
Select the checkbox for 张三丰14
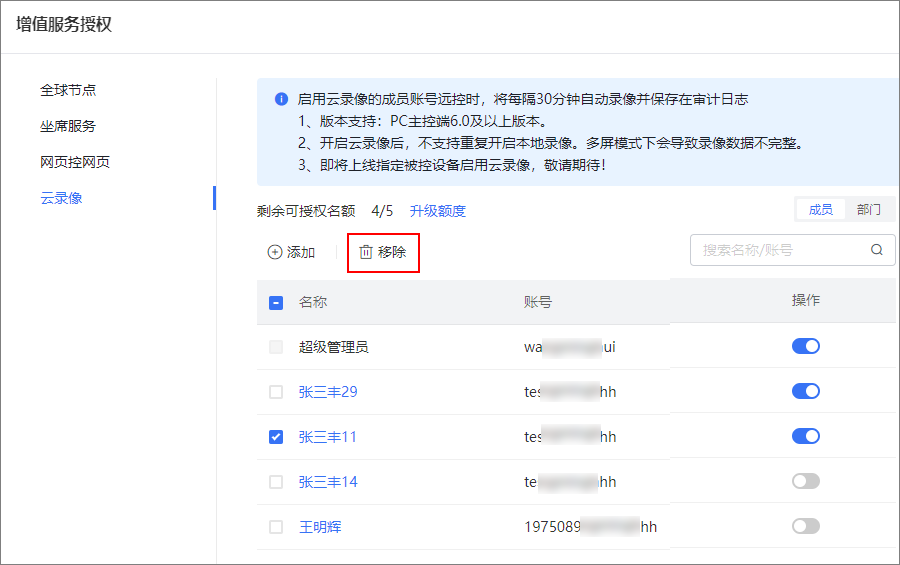tap(276, 482)
